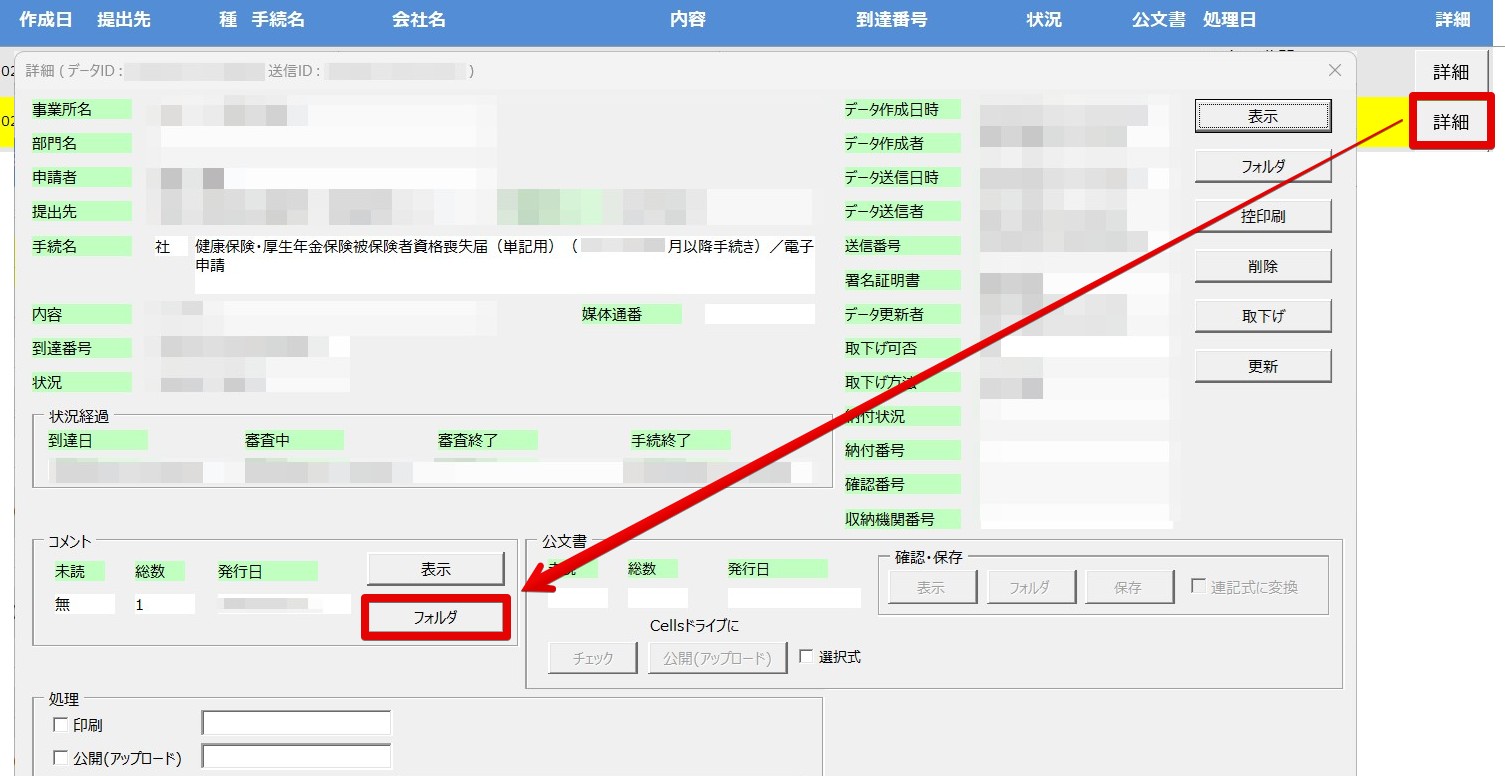
Task: Click 保存 in the 確認・保存 group
Action: [1128, 587]
